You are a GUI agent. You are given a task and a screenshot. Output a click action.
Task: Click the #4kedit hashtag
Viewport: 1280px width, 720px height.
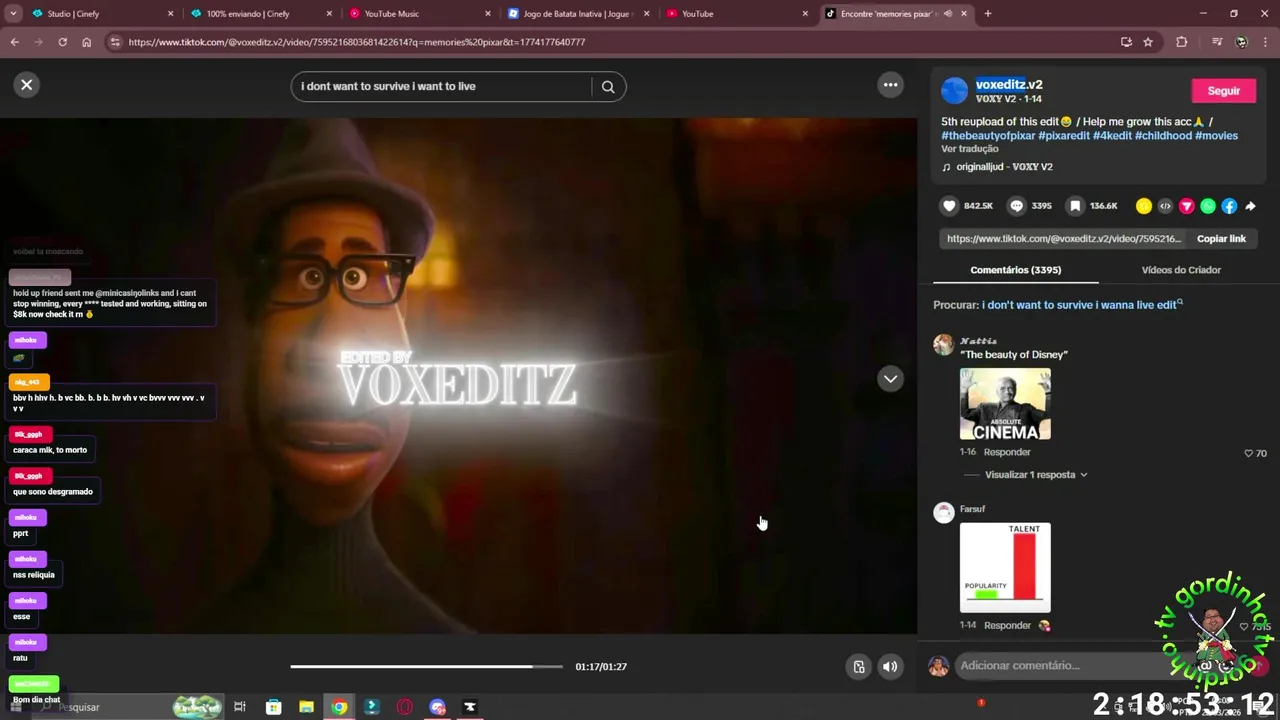point(1112,136)
